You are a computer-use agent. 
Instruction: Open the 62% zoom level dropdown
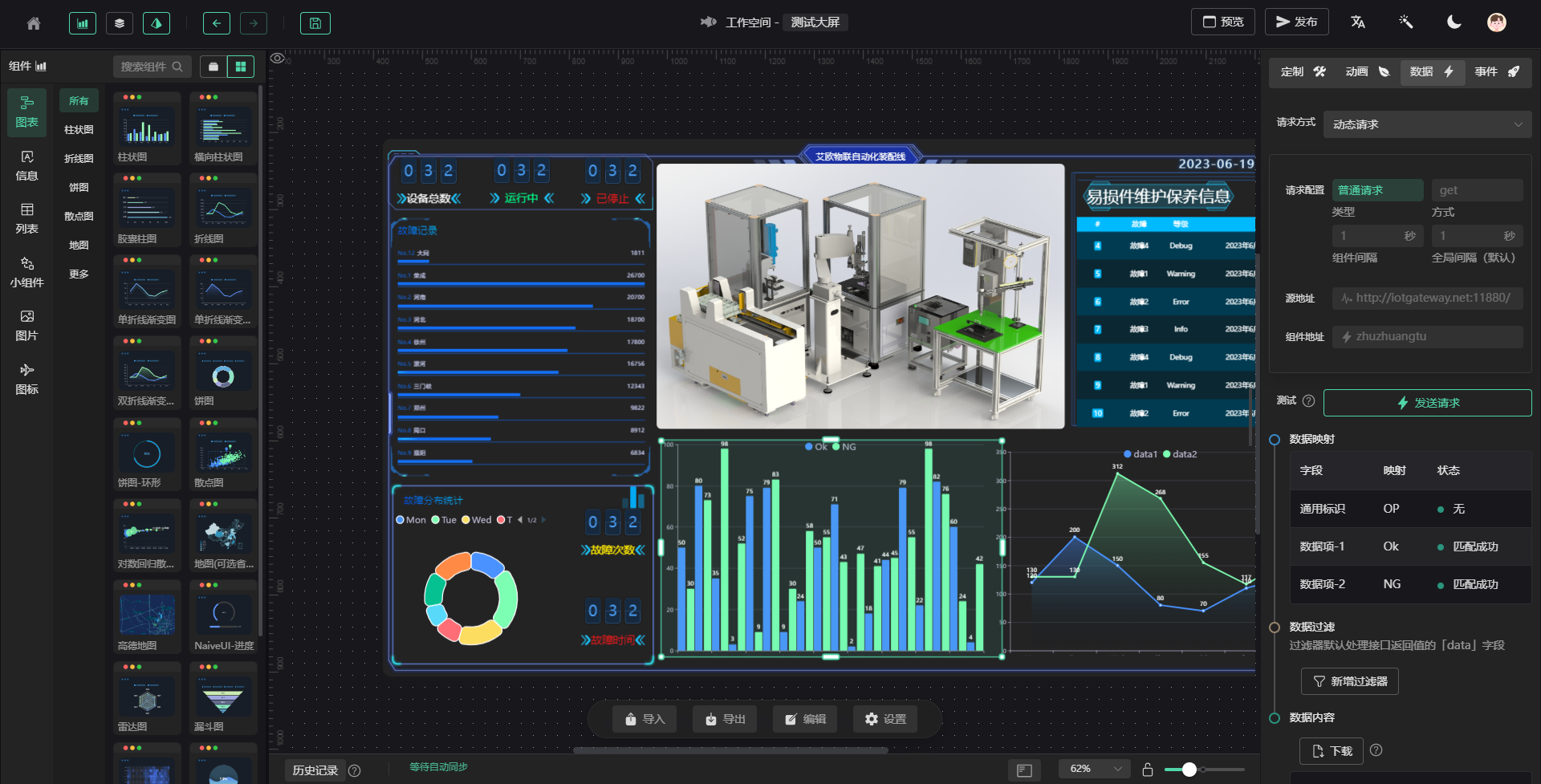(x=1095, y=769)
